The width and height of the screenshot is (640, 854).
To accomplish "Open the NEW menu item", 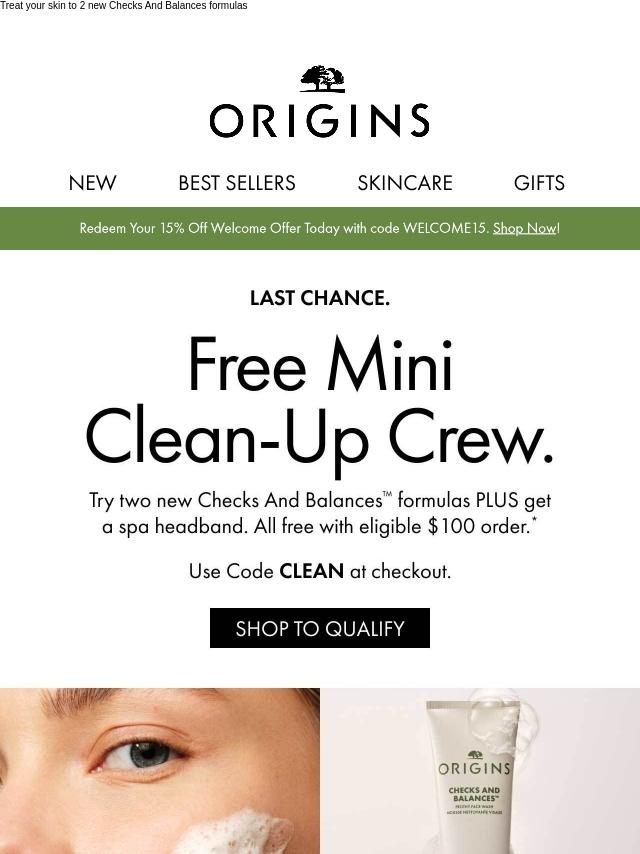I will tap(93, 183).
